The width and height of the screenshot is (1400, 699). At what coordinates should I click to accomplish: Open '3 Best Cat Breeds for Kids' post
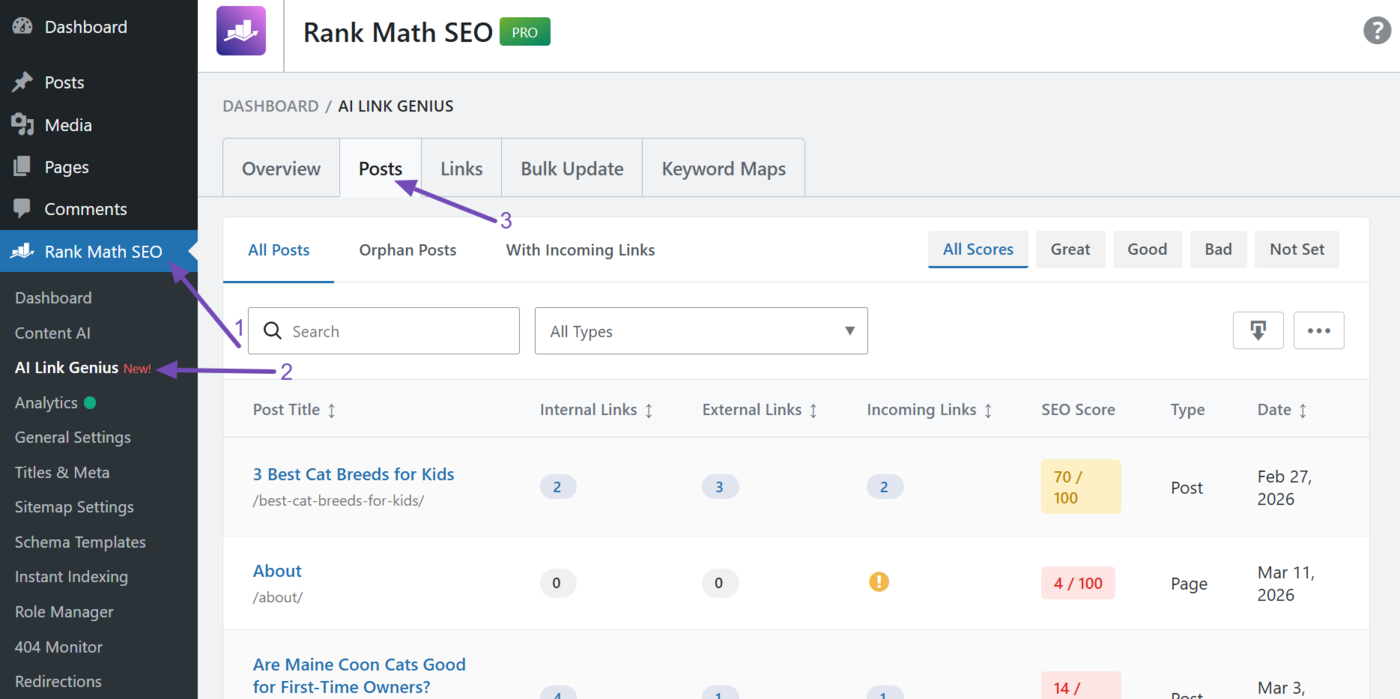pos(353,474)
